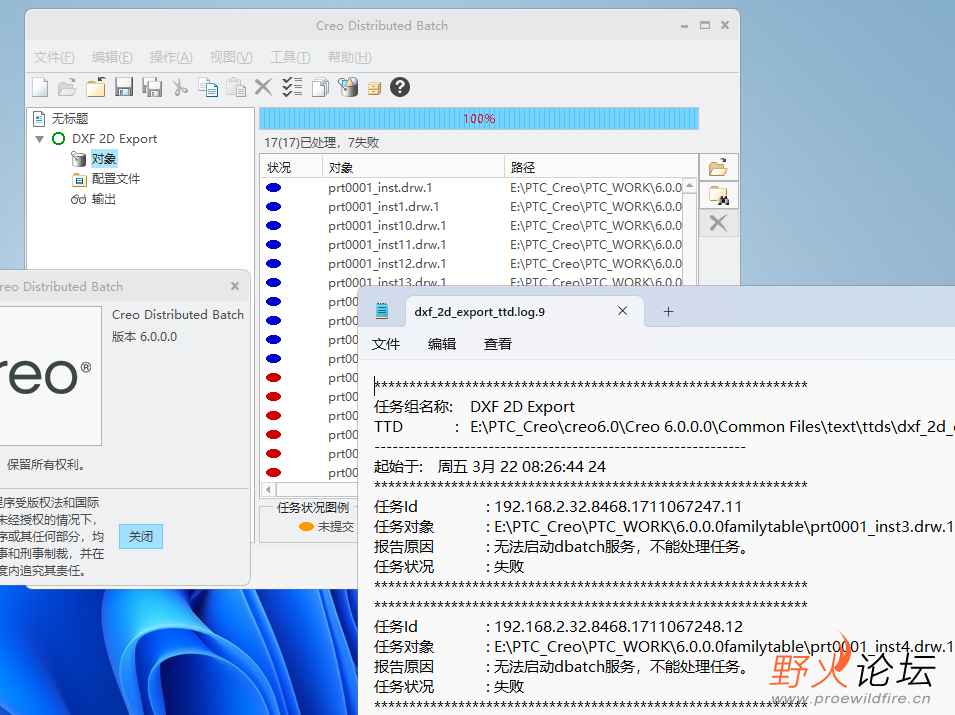Select the 输出 tree item
This screenshot has height=715, width=955.
(104, 199)
